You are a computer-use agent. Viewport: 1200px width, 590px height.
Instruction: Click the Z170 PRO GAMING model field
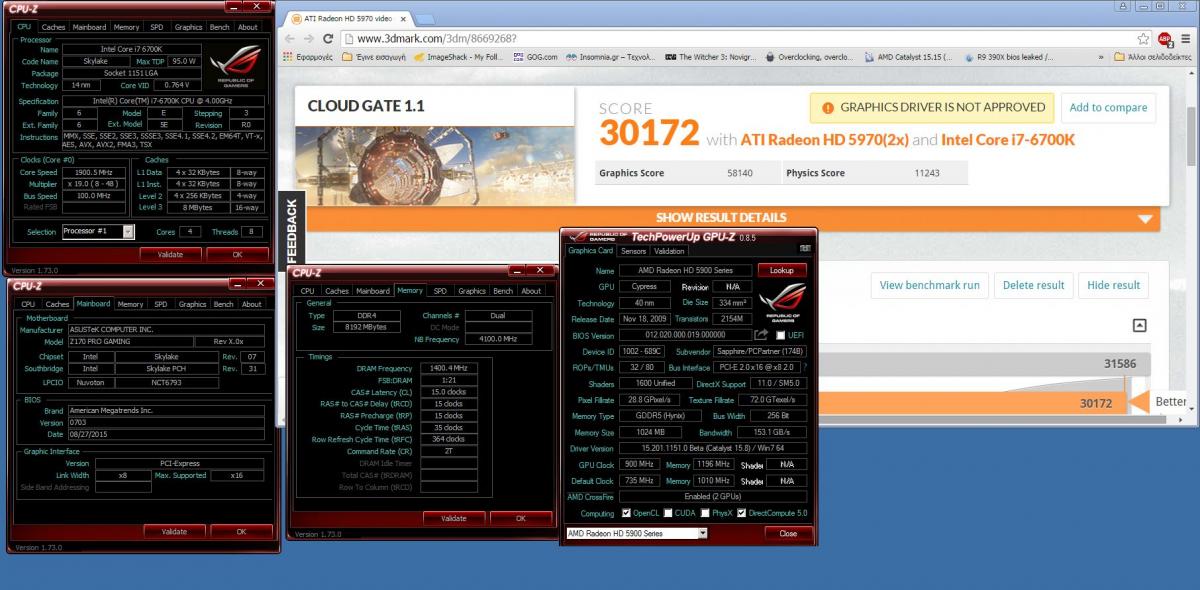133,342
